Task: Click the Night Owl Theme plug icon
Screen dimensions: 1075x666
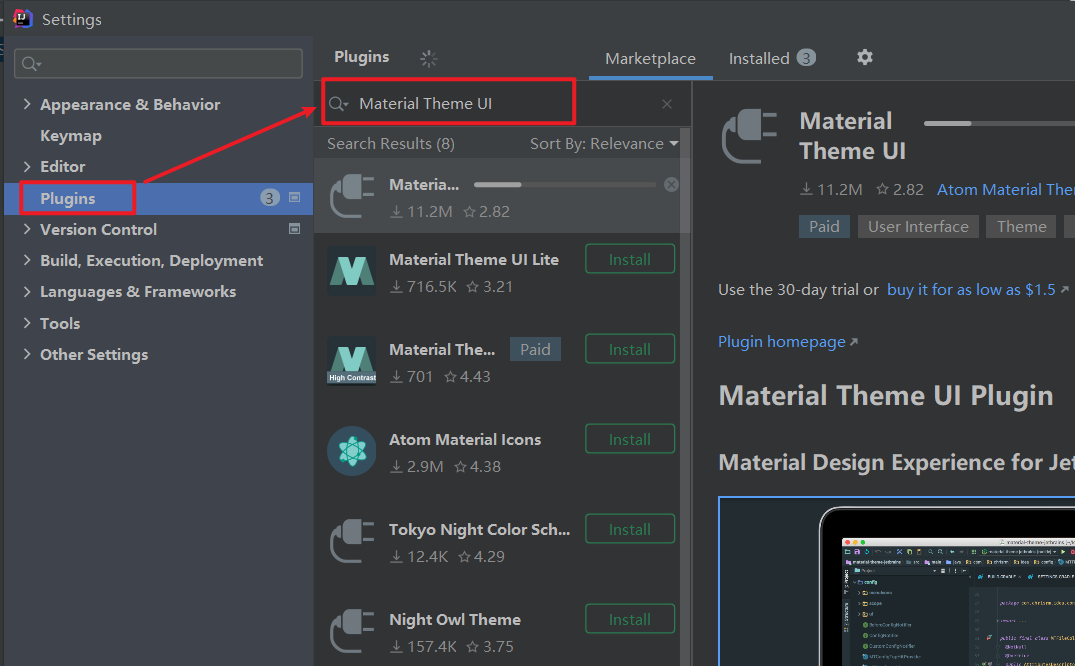Action: pos(352,631)
